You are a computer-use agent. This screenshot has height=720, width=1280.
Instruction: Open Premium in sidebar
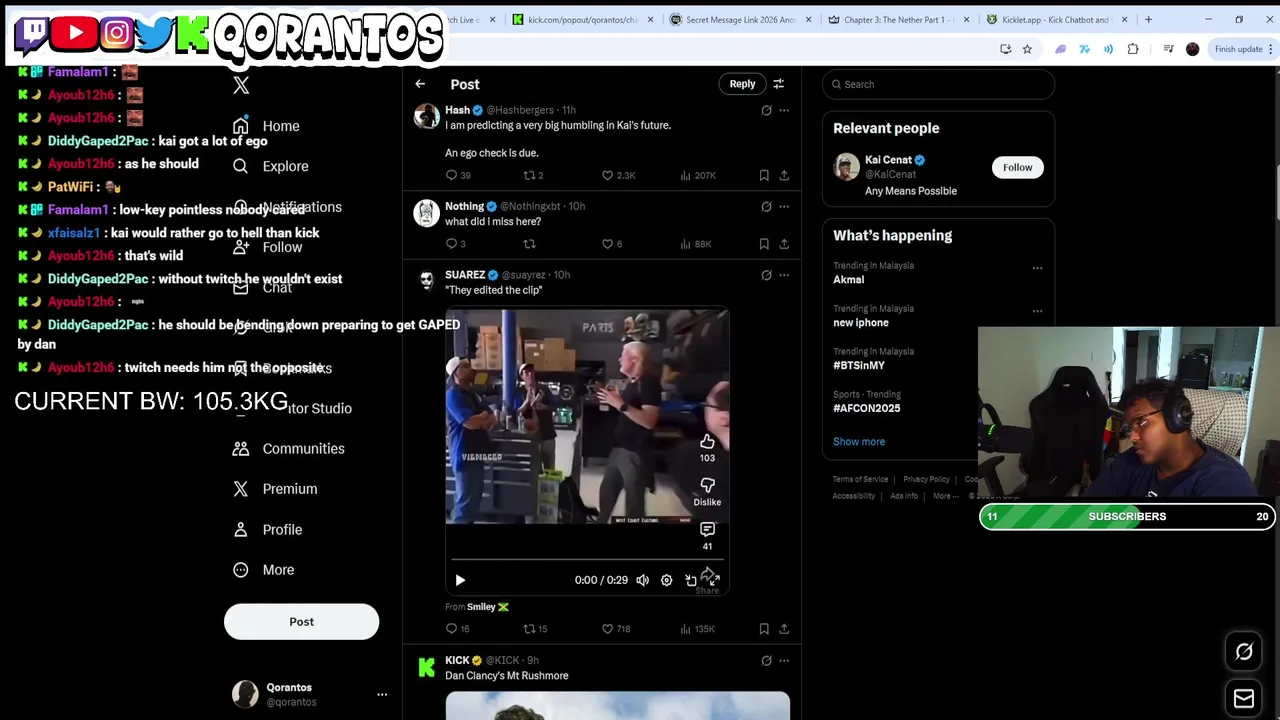275,489
